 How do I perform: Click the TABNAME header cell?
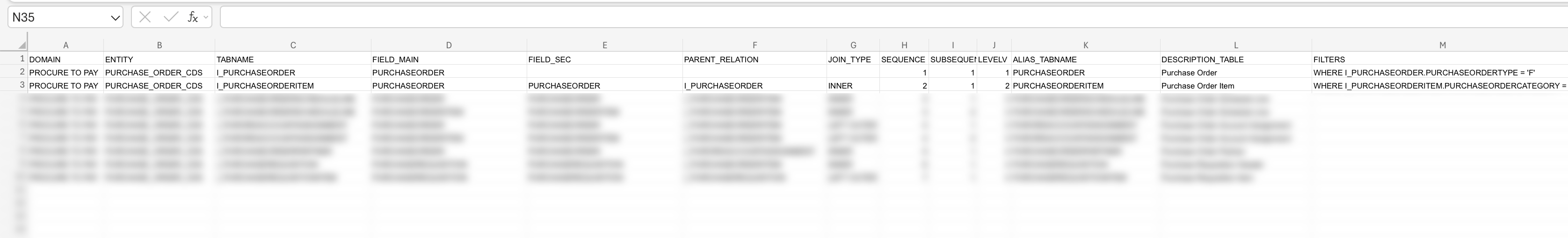point(293,59)
